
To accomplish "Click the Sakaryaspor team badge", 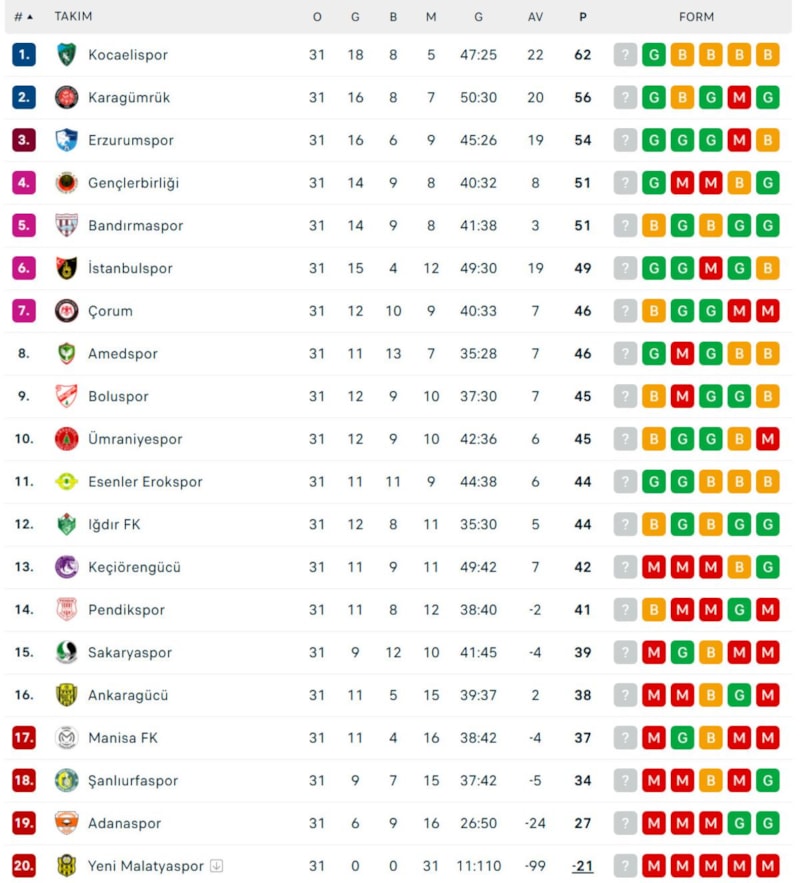I will click(66, 652).
